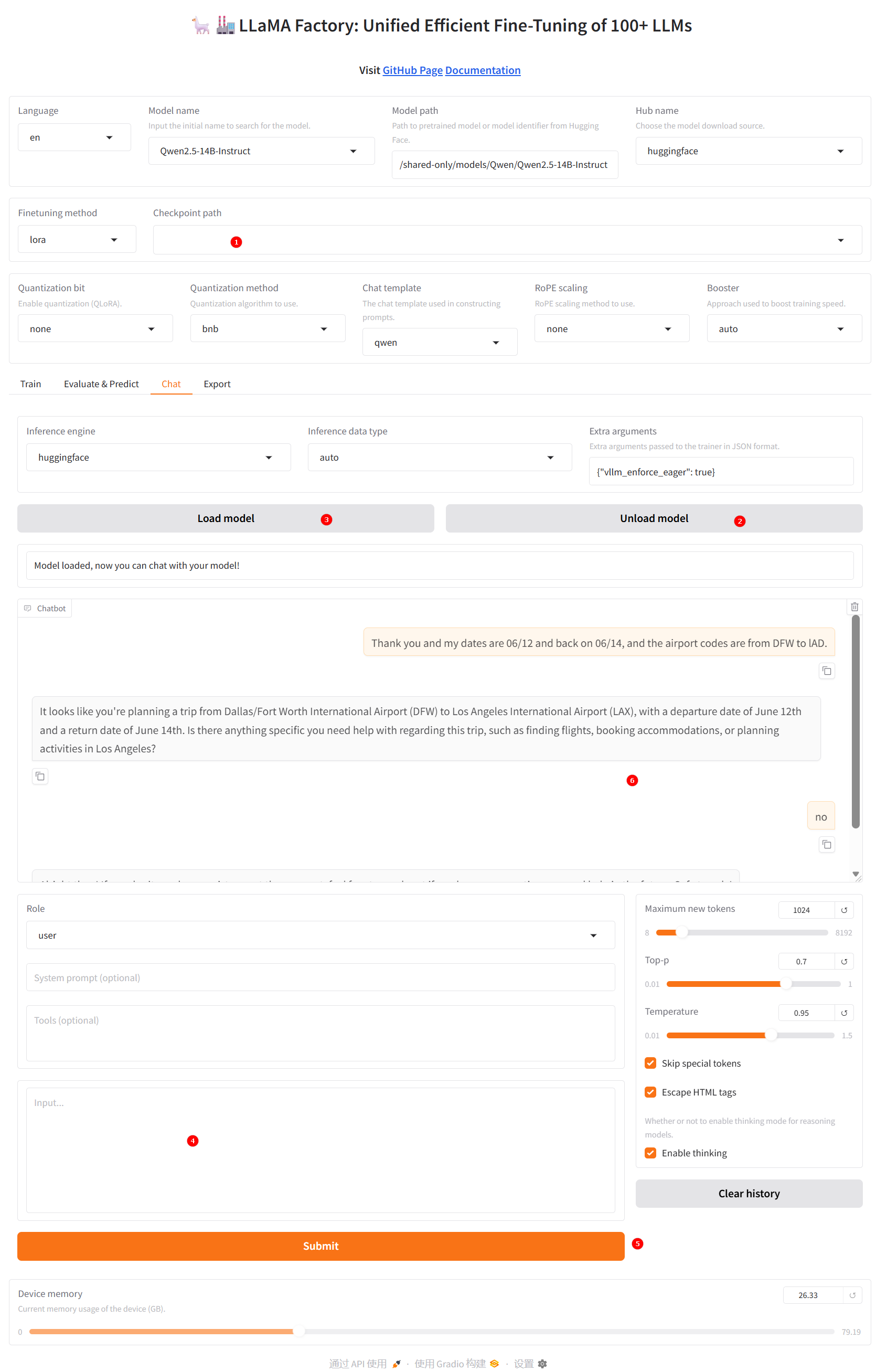Disable Escape HTML tags checkbox

[650, 1092]
